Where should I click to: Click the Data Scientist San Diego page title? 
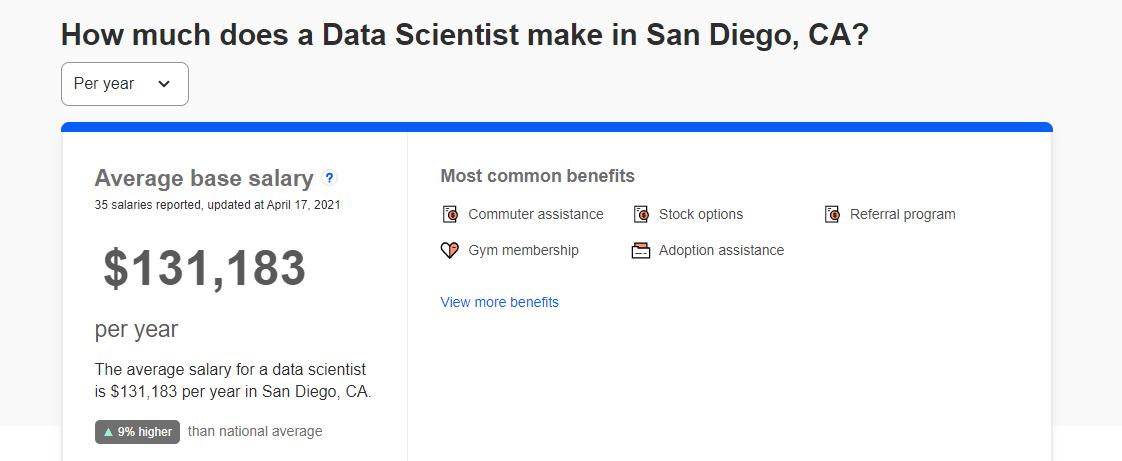(464, 34)
